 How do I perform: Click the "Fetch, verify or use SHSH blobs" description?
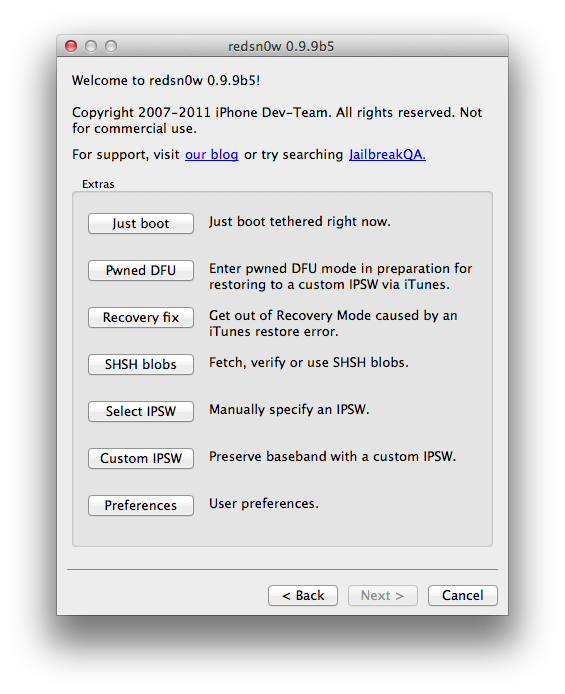(x=309, y=362)
